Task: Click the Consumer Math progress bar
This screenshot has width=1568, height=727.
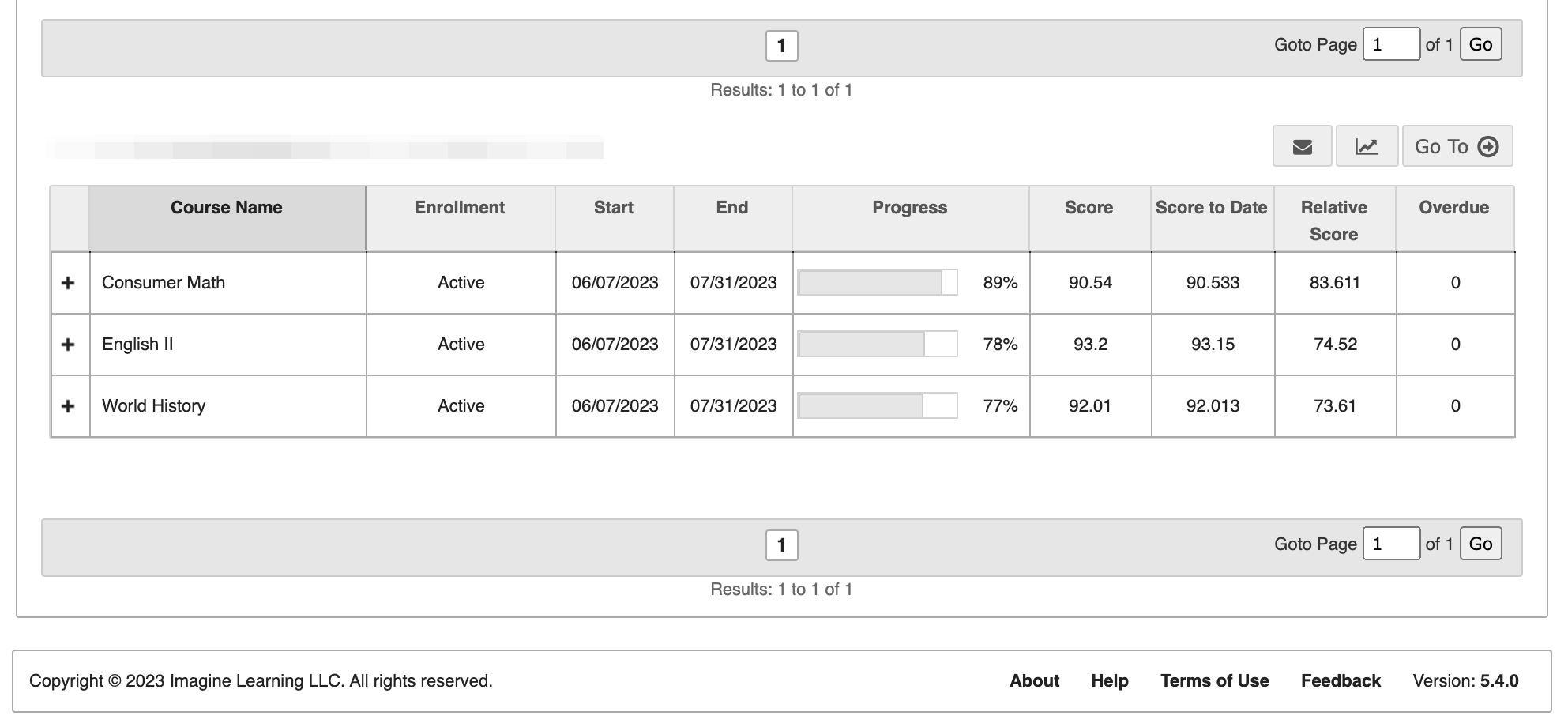Action: coord(878,283)
